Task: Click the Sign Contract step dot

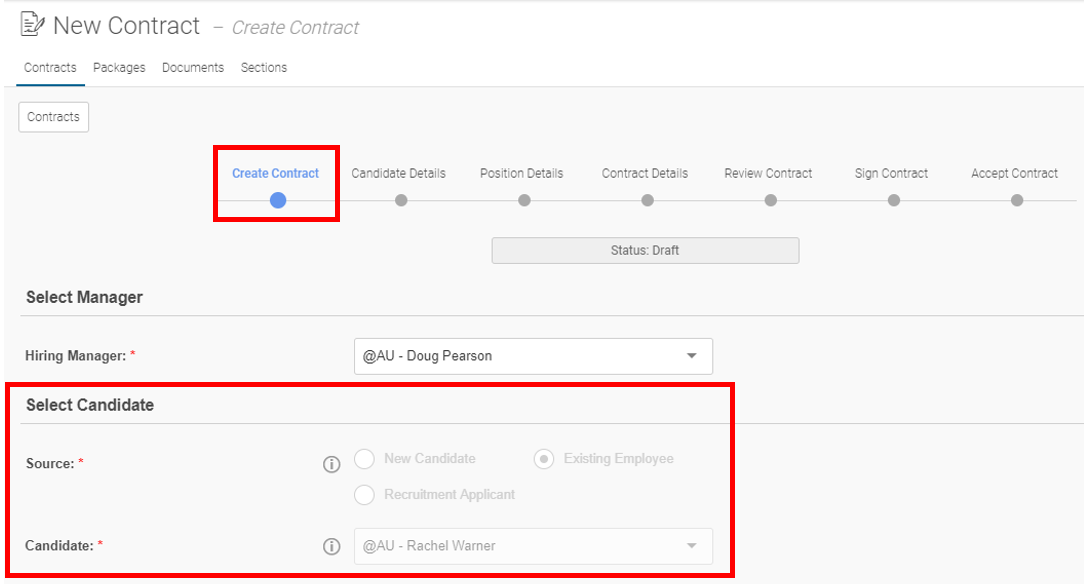Action: 894,200
